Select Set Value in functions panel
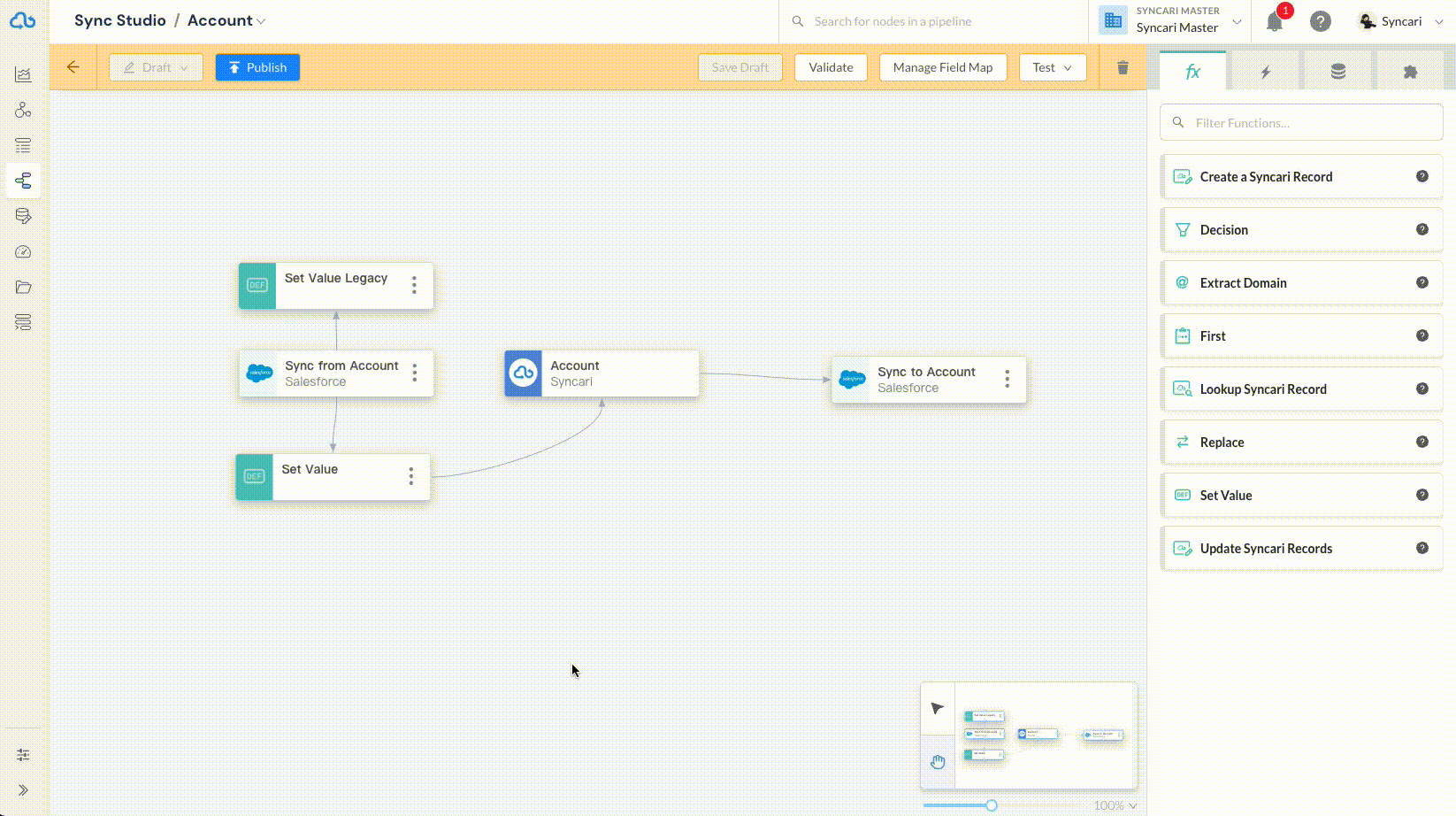This screenshot has height=816, width=1456. click(1301, 496)
